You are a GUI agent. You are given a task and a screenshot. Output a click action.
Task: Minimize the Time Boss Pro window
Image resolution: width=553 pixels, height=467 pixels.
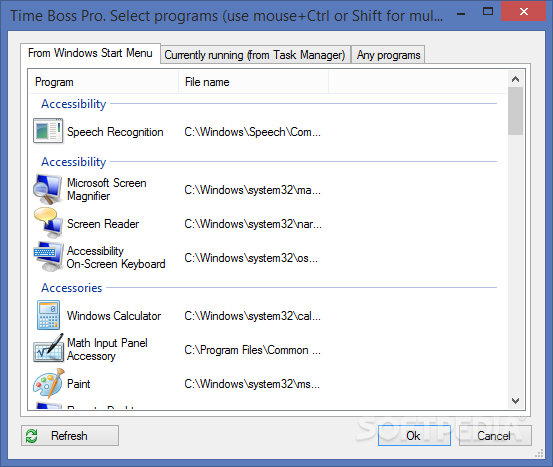461,14
